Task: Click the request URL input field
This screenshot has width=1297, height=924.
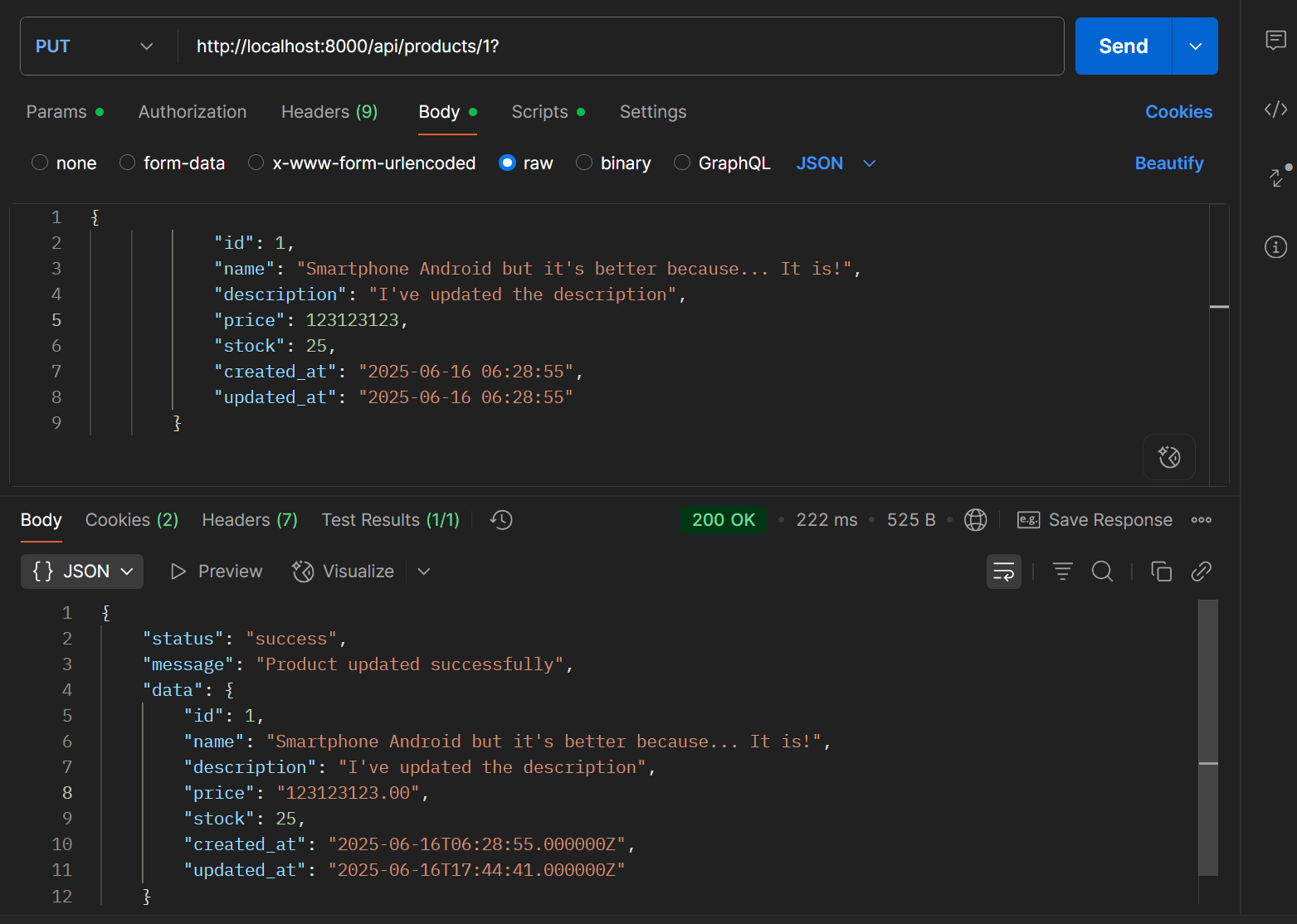Action: [x=614, y=46]
